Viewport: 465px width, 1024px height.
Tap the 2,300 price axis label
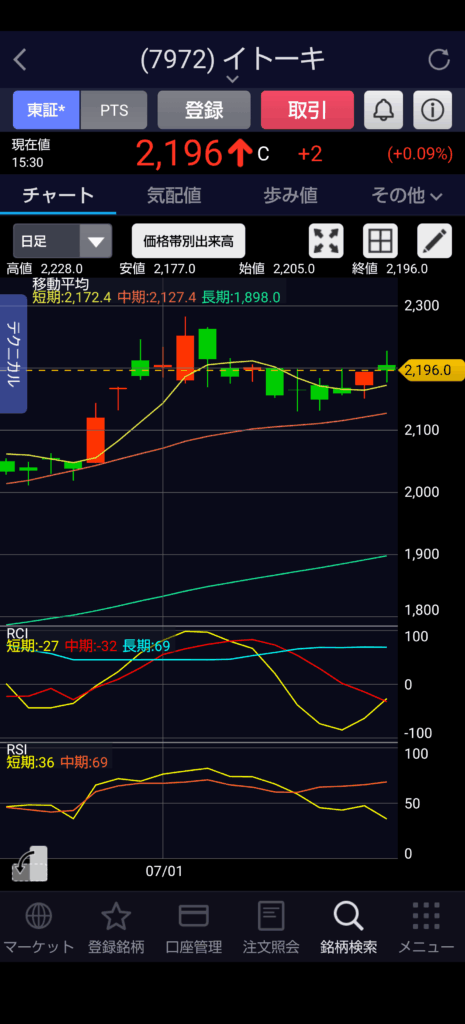pyautogui.click(x=421, y=305)
